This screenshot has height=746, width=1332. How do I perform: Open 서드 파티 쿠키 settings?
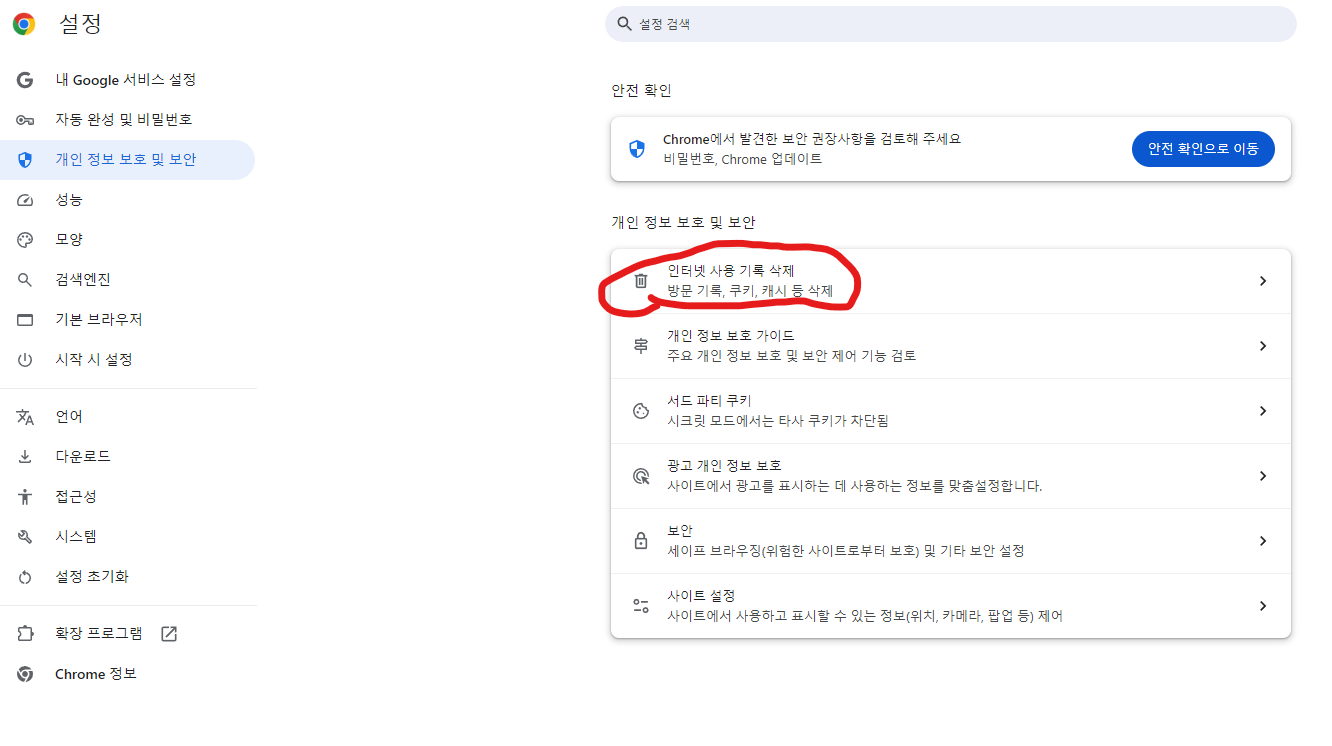951,411
